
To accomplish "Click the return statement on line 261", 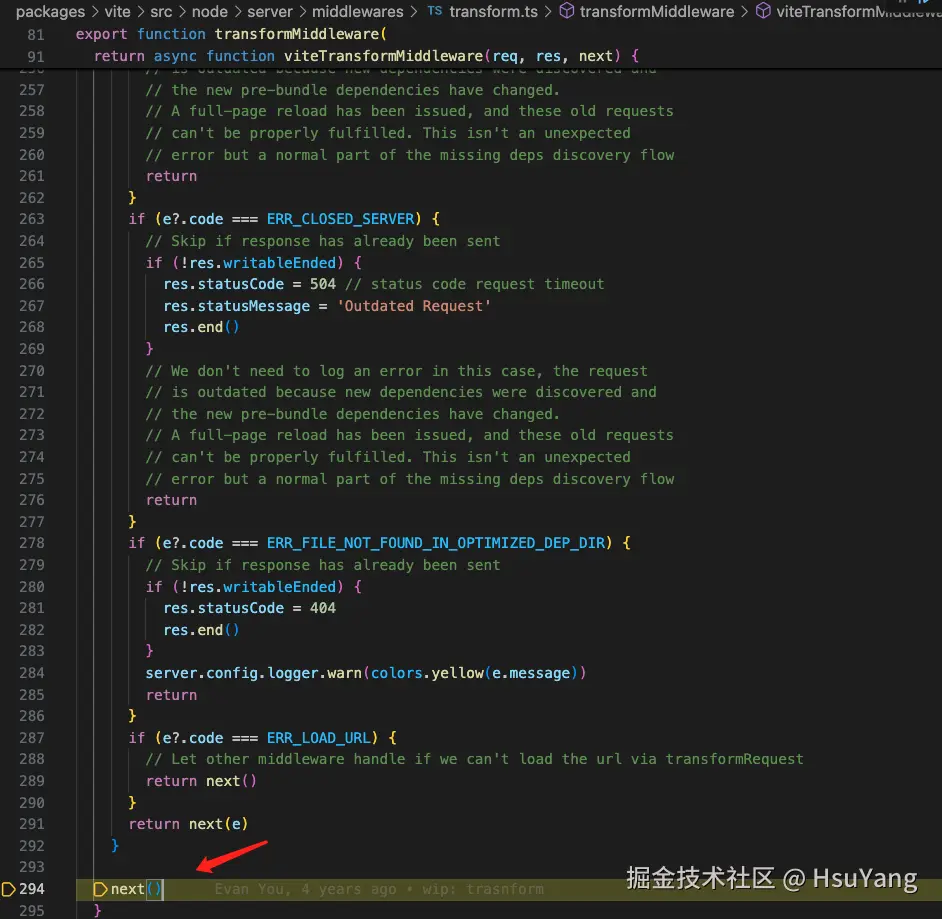I will pos(171,176).
